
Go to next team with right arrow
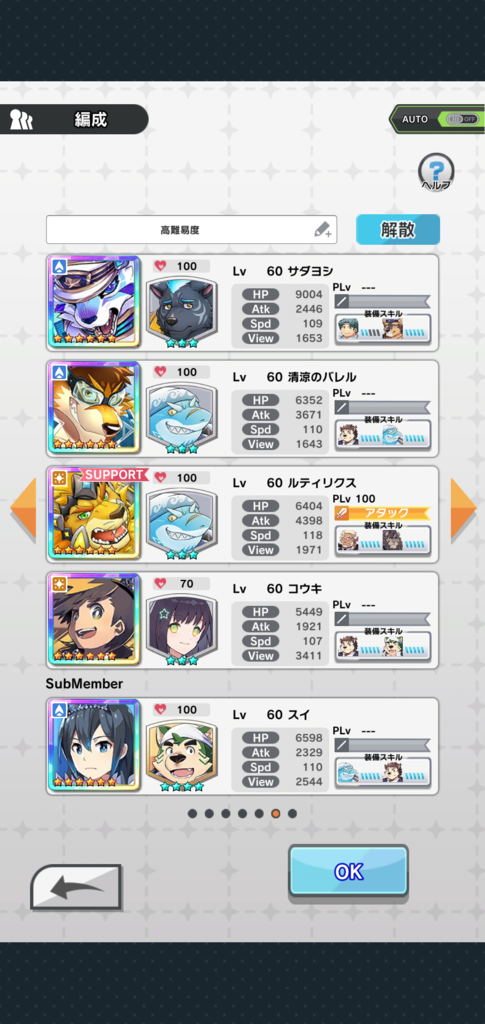463,508
